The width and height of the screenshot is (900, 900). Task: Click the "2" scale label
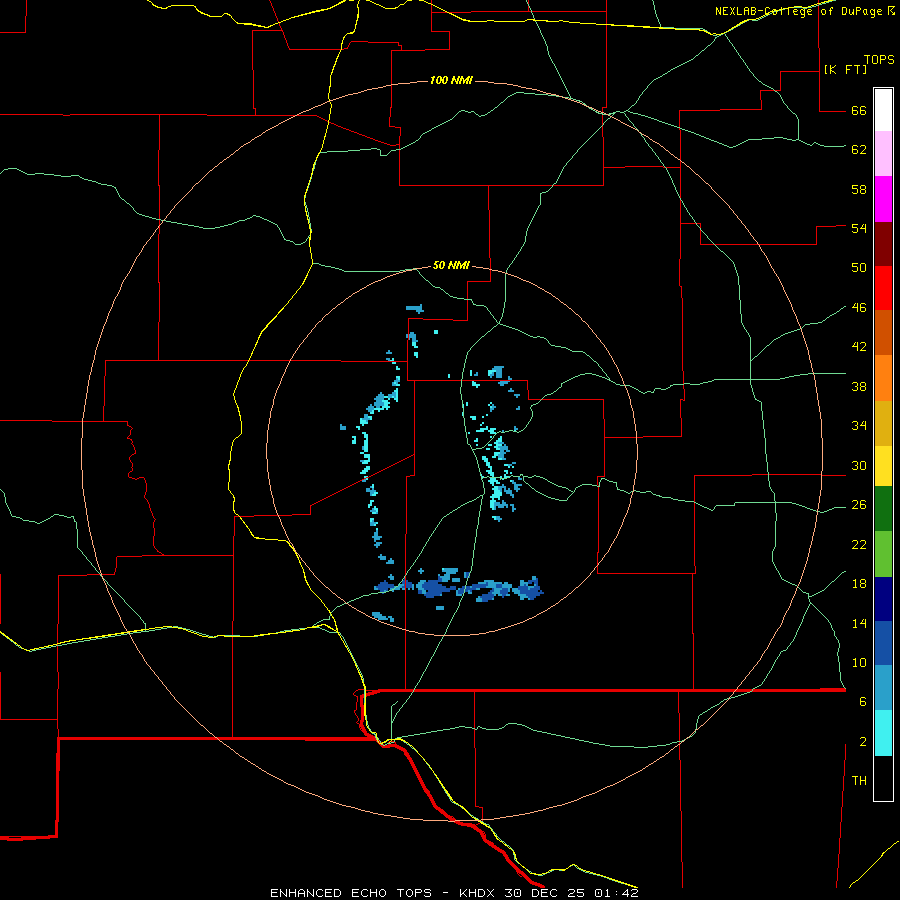863,742
